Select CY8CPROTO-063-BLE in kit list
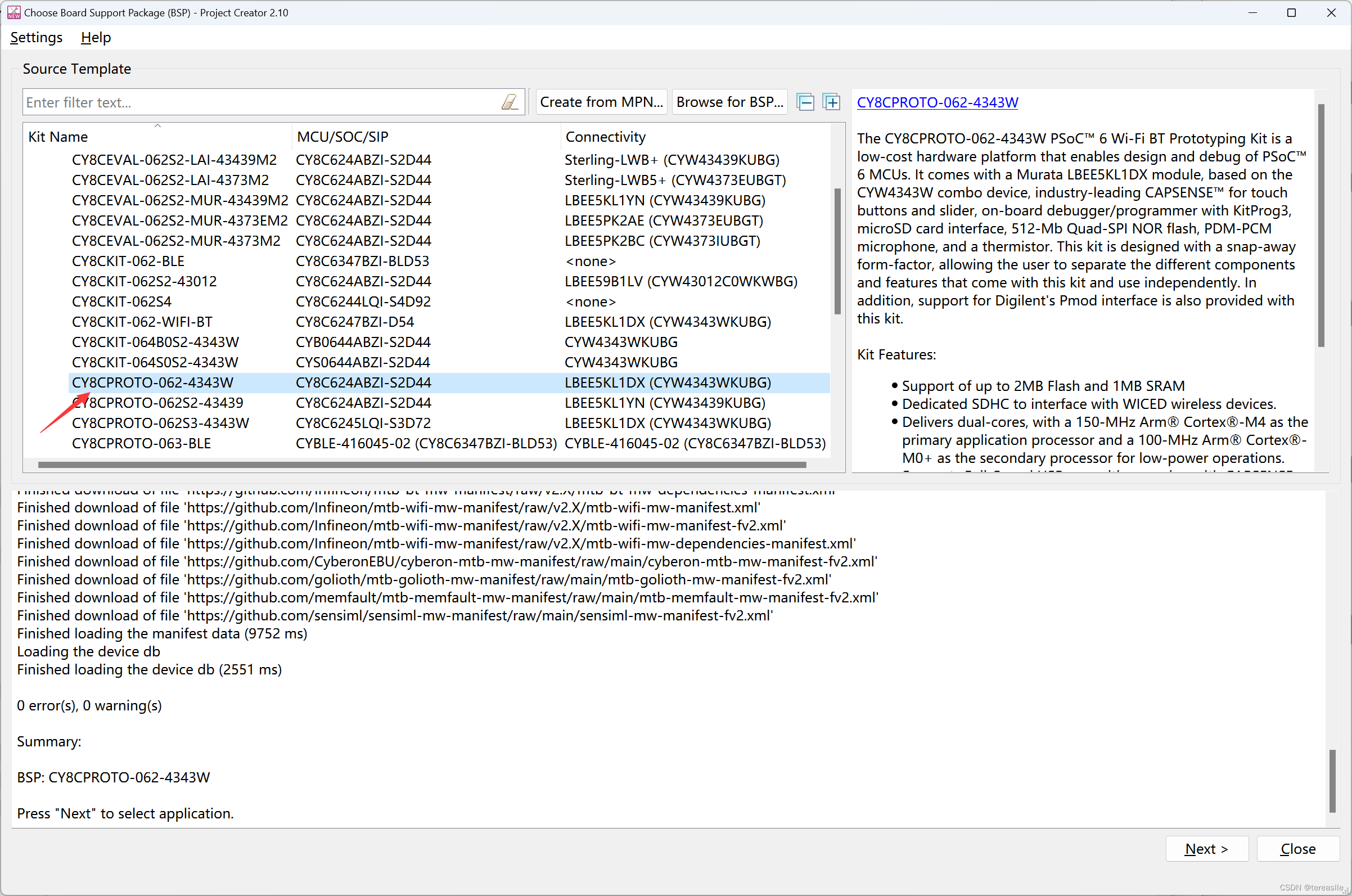Viewport: 1352px width, 896px height. (141, 443)
